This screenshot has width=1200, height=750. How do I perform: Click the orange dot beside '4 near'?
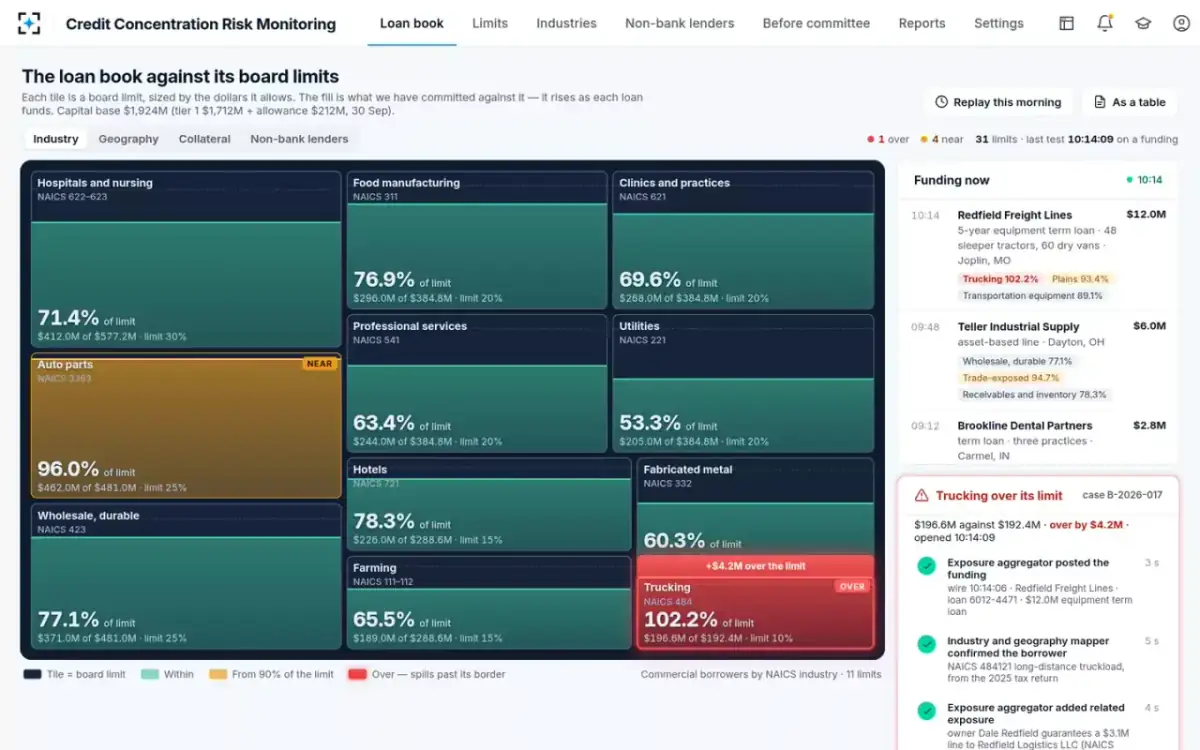coord(924,139)
